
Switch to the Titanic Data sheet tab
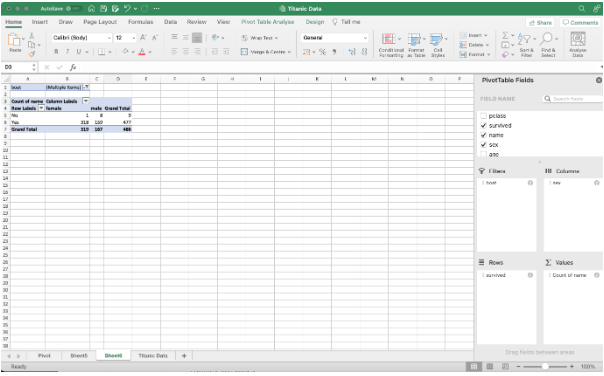153,356
